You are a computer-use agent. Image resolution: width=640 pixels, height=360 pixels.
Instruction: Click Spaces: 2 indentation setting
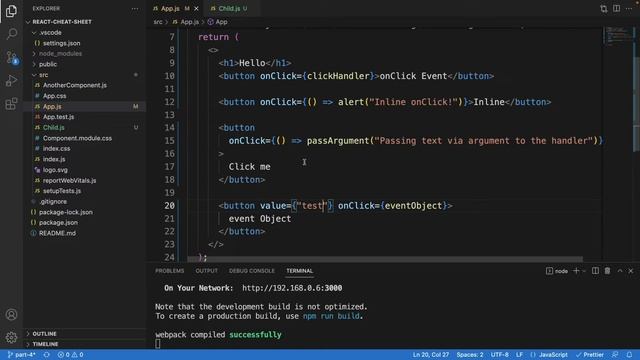coord(470,355)
